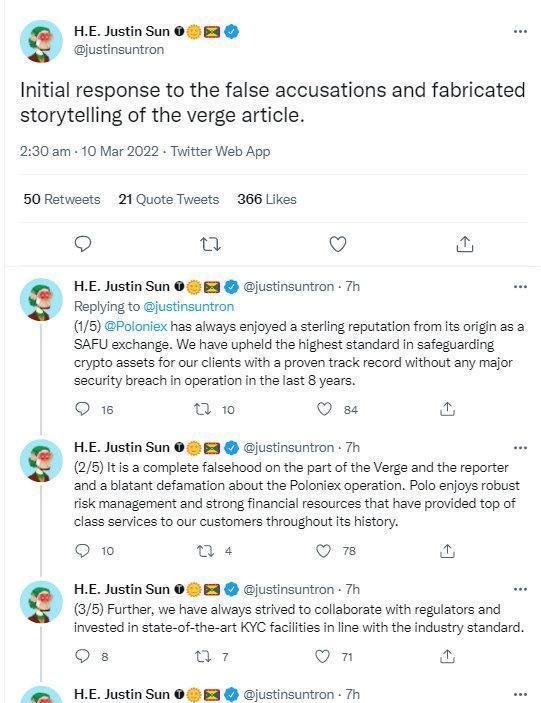The width and height of the screenshot is (541, 703).
Task: Open the @Poloniex mention link
Action: coord(135,326)
